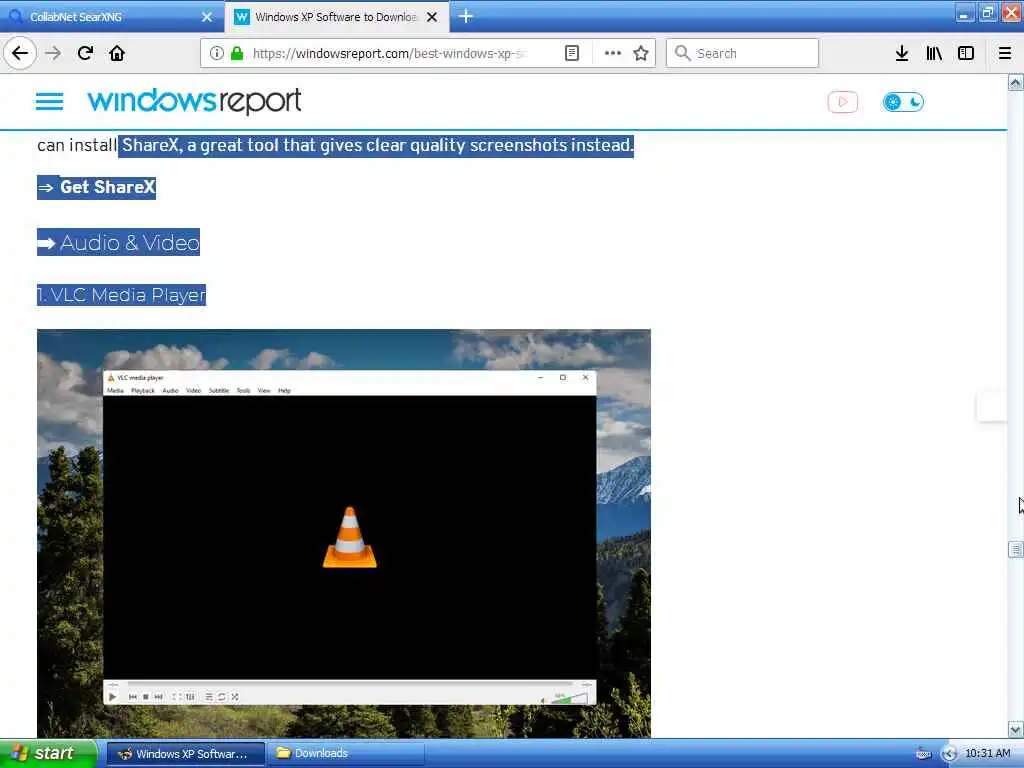The width and height of the screenshot is (1024, 768).
Task: Open the Firefox hamburger menu
Action: point(1004,53)
